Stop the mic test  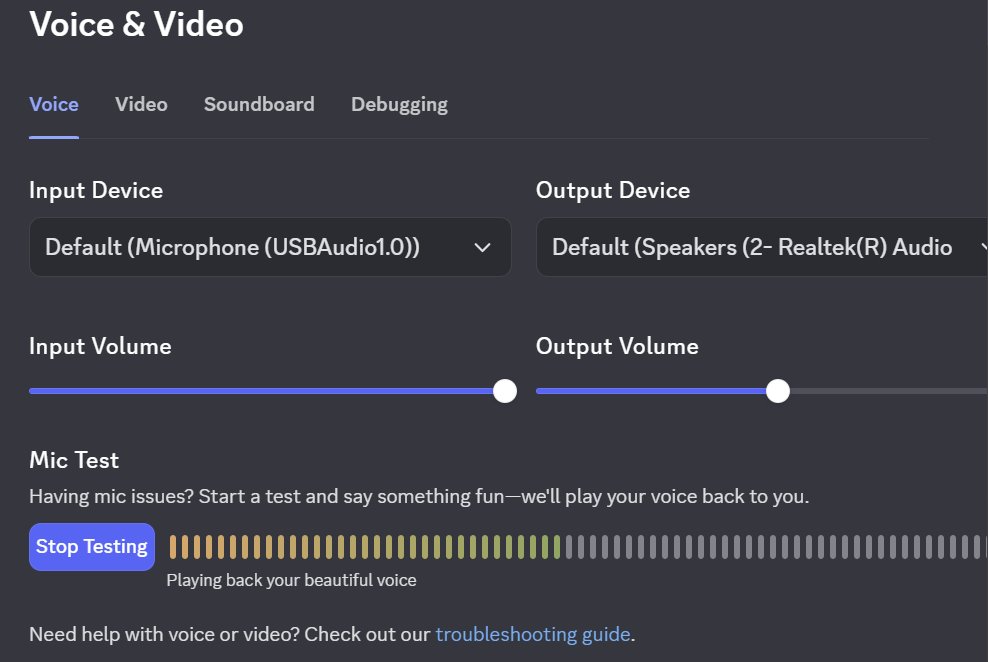pos(92,547)
